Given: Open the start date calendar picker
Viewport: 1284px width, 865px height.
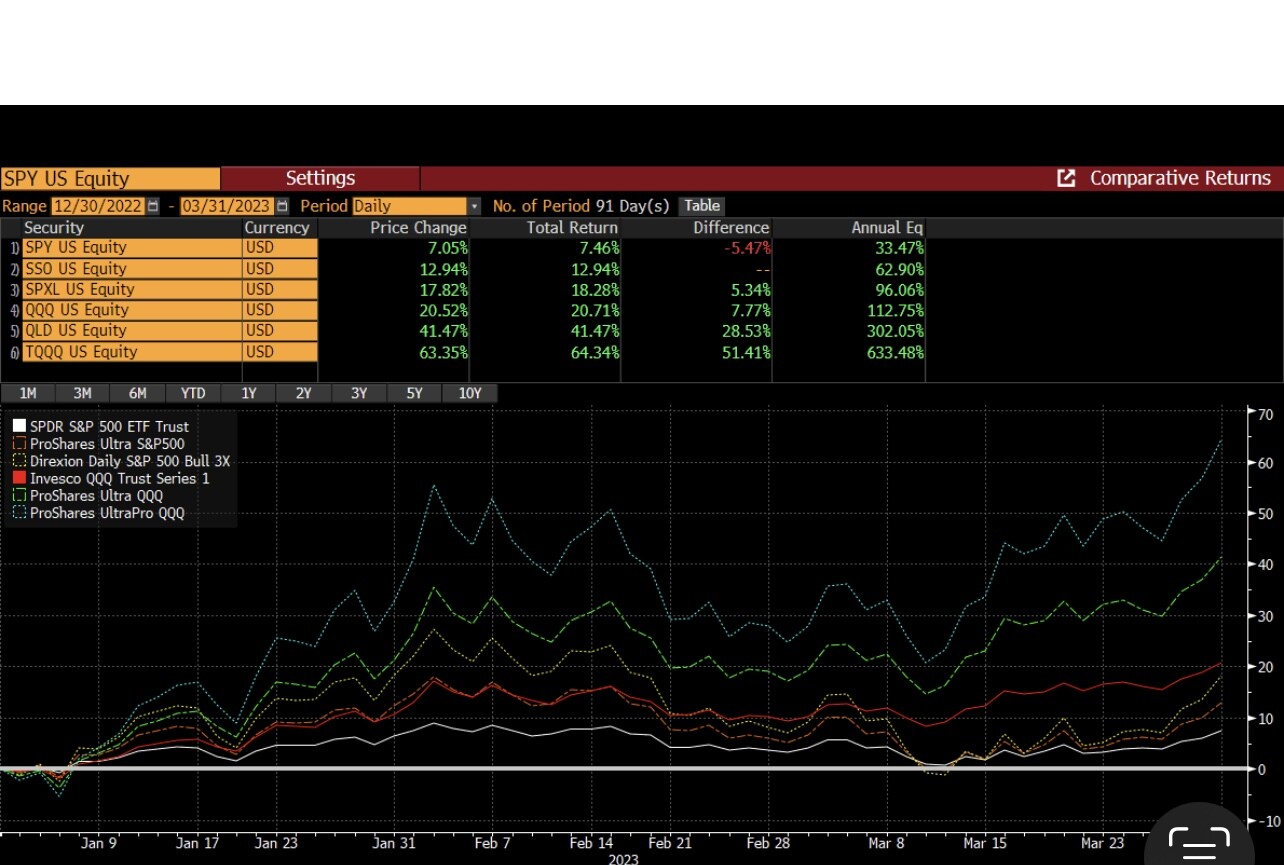Looking at the screenshot, I should tap(153, 206).
